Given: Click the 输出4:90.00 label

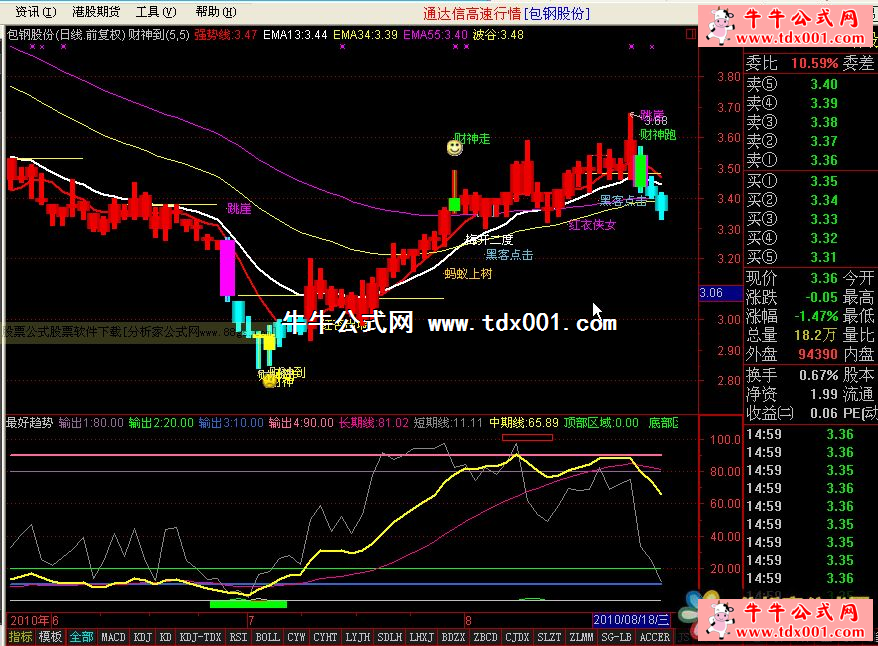Looking at the screenshot, I should (301, 423).
